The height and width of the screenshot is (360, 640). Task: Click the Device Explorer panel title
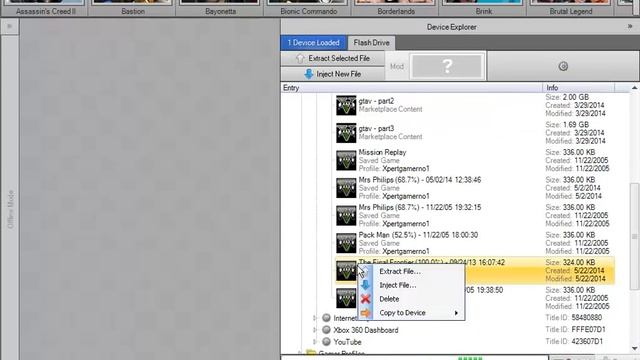[451, 27]
